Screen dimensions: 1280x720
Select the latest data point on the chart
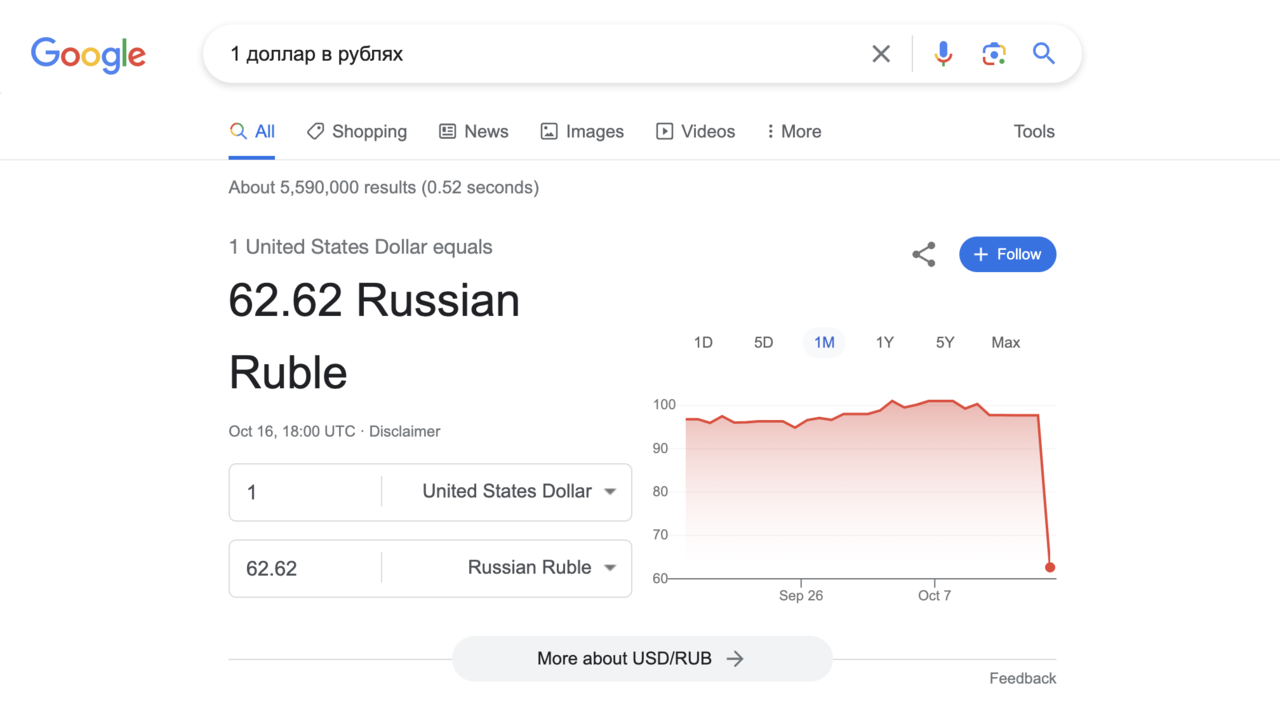(1050, 566)
